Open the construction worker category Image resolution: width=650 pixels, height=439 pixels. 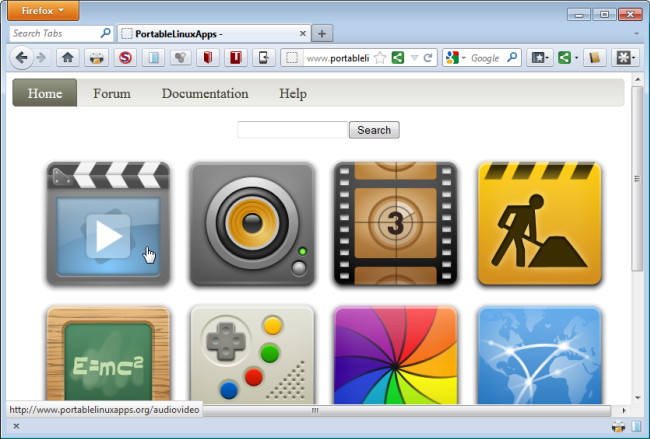coord(539,224)
